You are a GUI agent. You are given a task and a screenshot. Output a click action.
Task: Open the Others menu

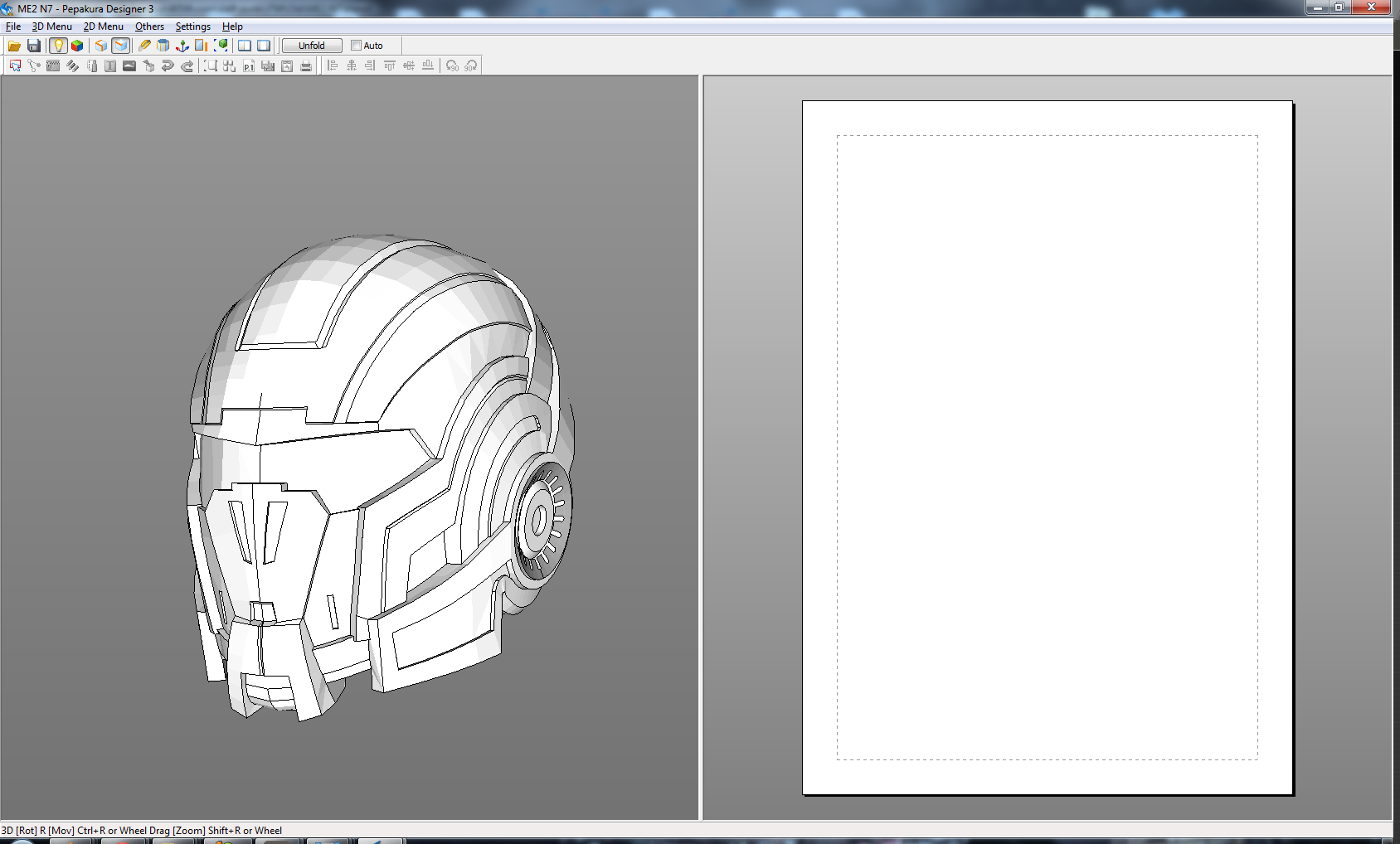coord(150,27)
